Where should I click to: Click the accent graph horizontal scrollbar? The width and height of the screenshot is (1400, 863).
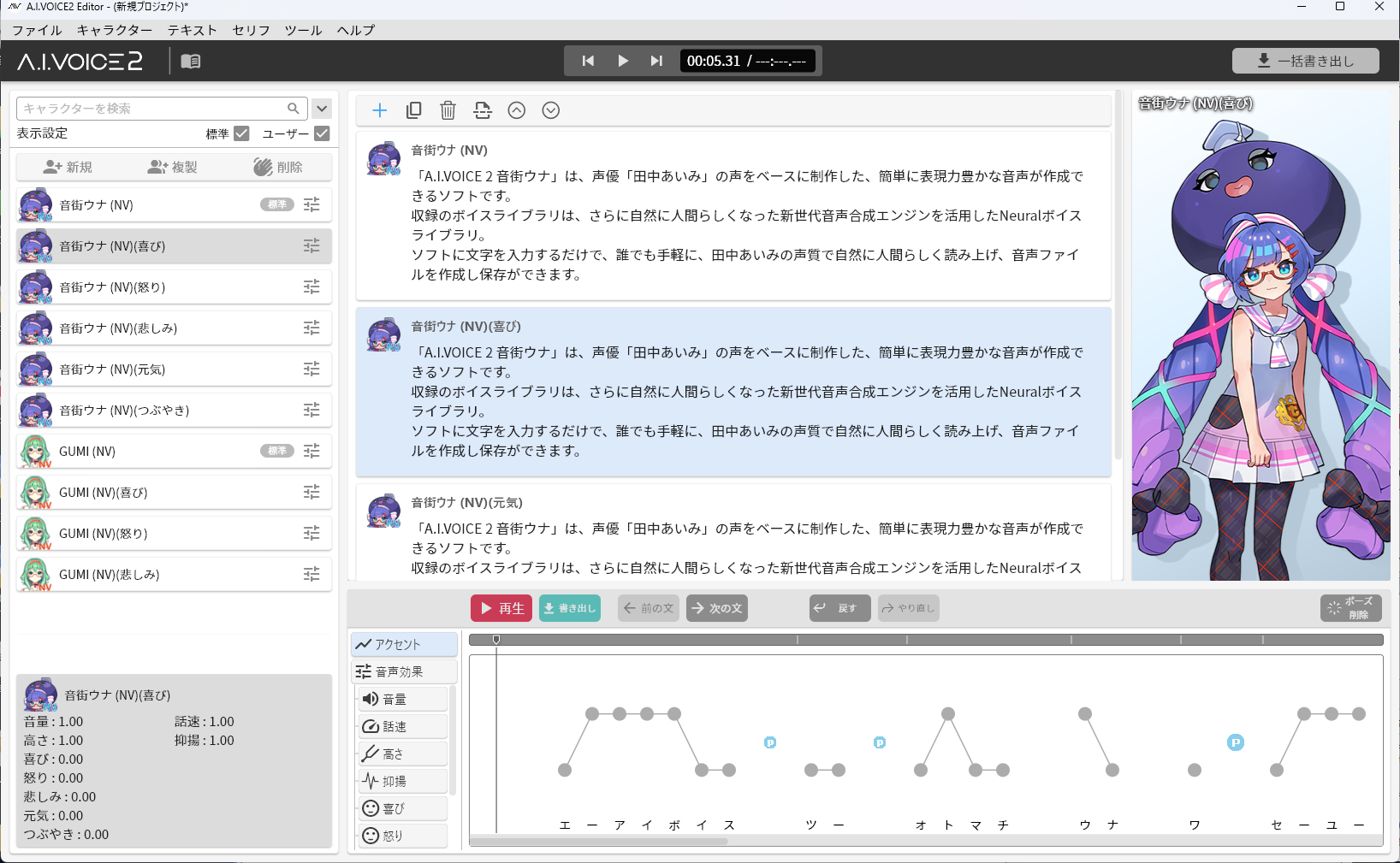599,841
